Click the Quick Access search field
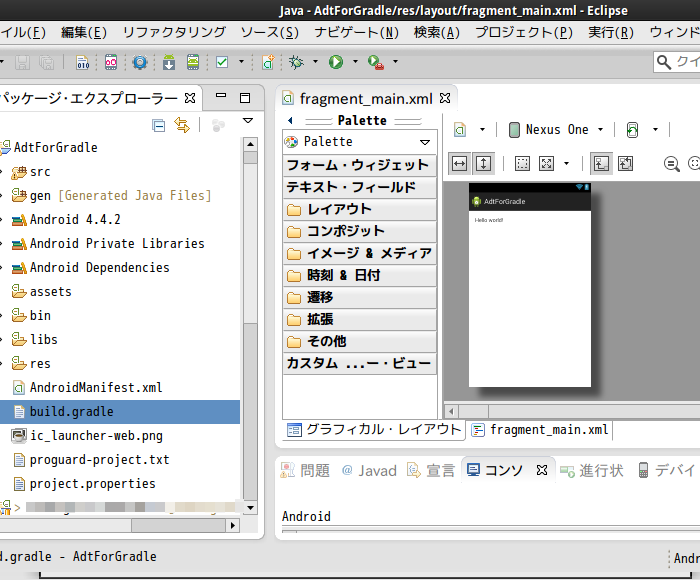Image resolution: width=700 pixels, height=580 pixels. coord(677,62)
